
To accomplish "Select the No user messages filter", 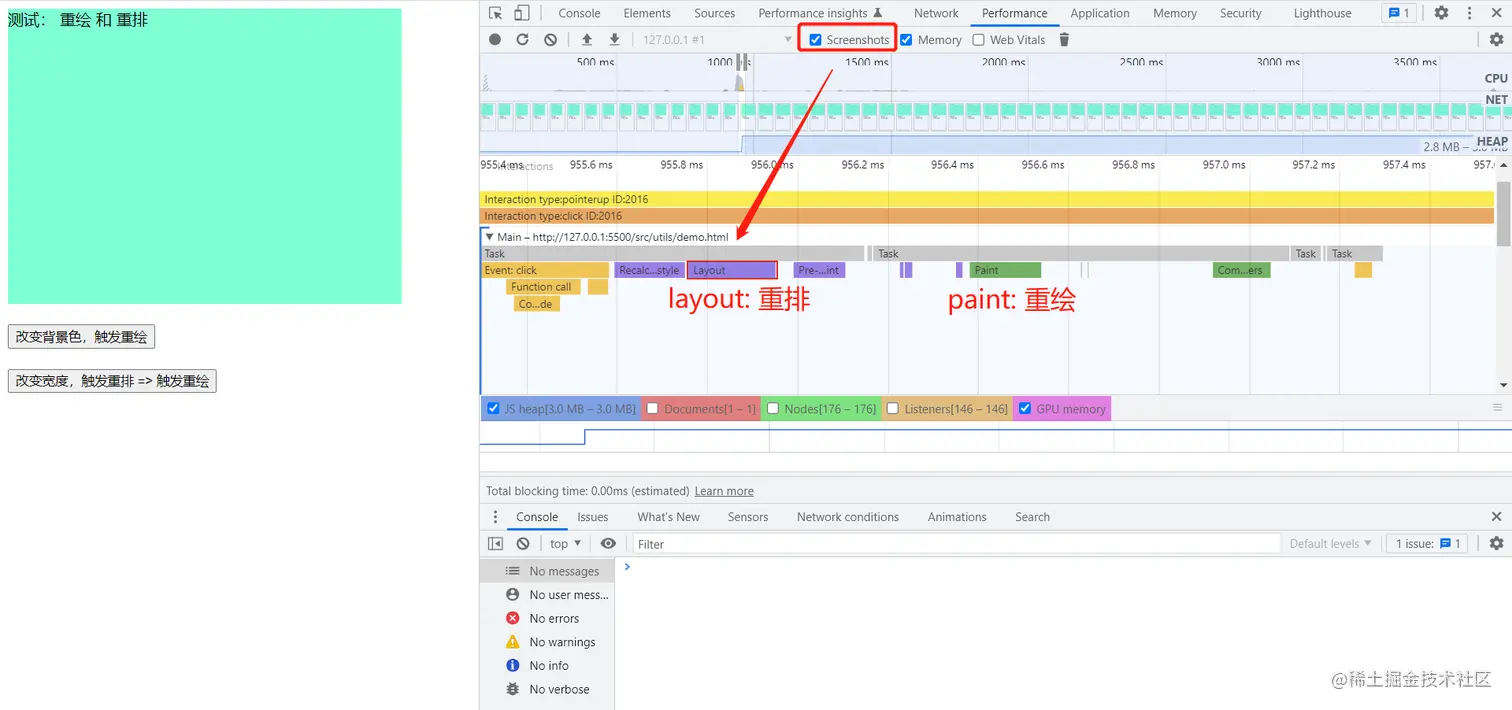I will pos(547,595).
